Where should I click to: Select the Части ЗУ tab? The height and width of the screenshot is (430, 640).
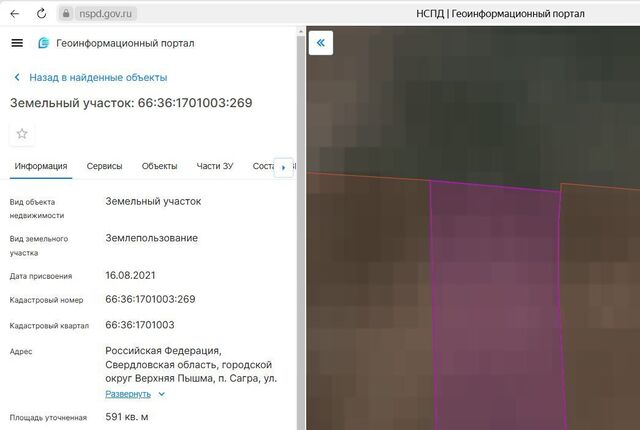tap(215, 166)
